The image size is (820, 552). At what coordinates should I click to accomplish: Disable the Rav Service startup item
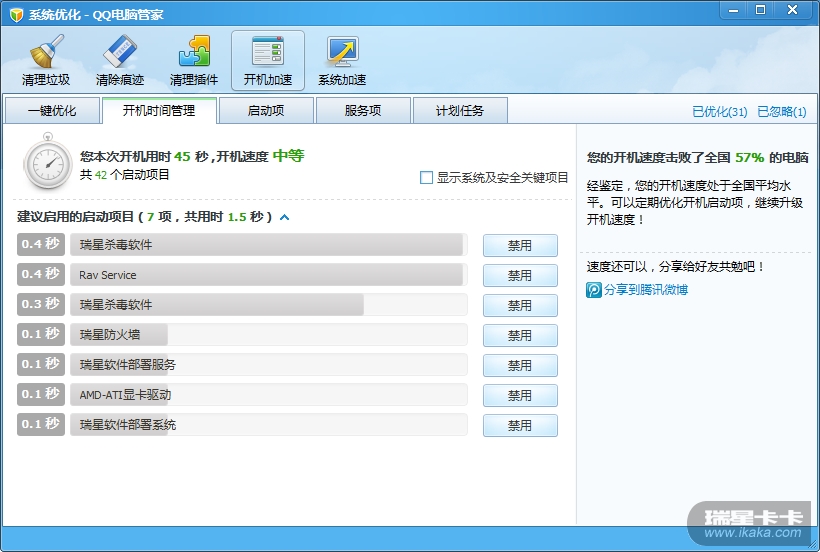click(520, 275)
